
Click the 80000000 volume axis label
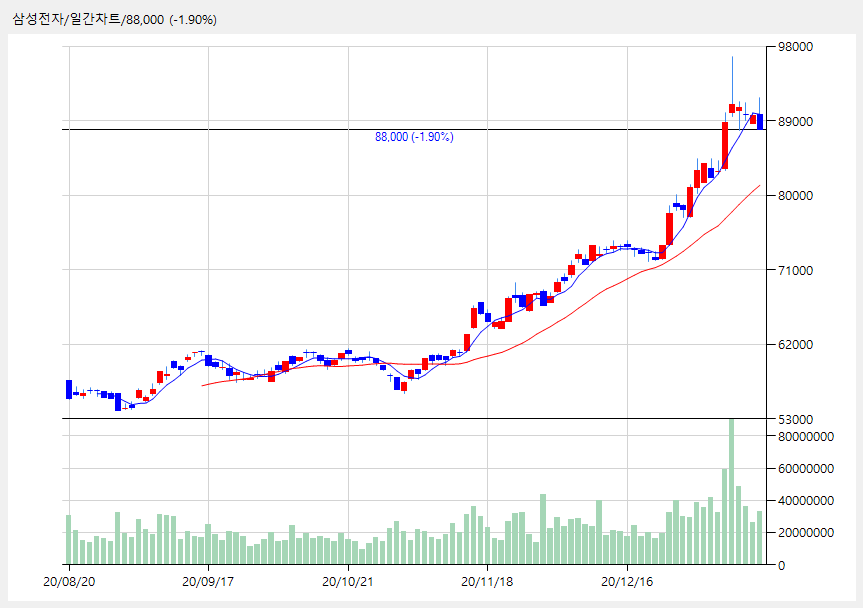pos(806,436)
